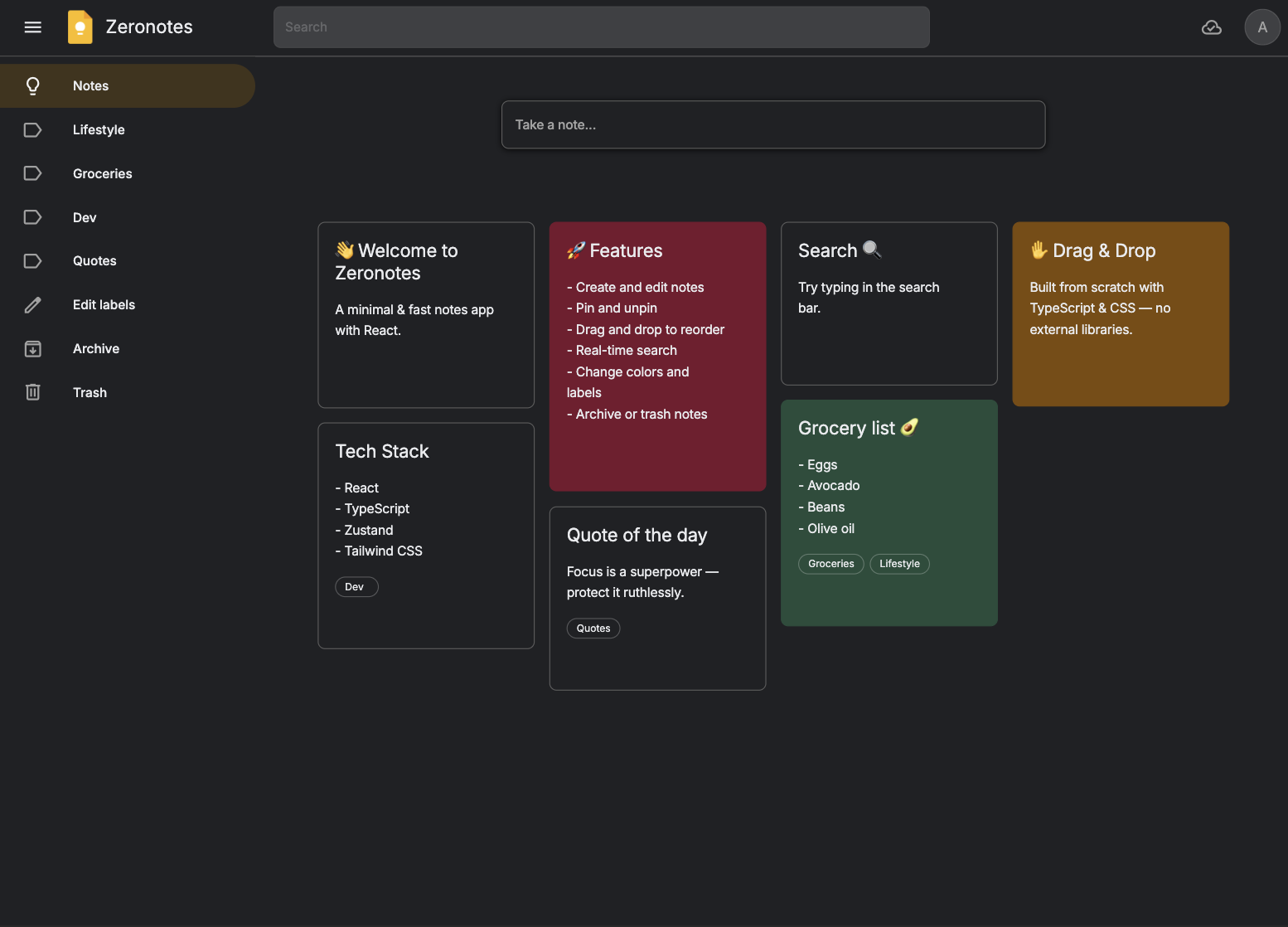The width and height of the screenshot is (1288, 927).
Task: Open Edit labels in sidebar
Action: pyautogui.click(x=128, y=305)
